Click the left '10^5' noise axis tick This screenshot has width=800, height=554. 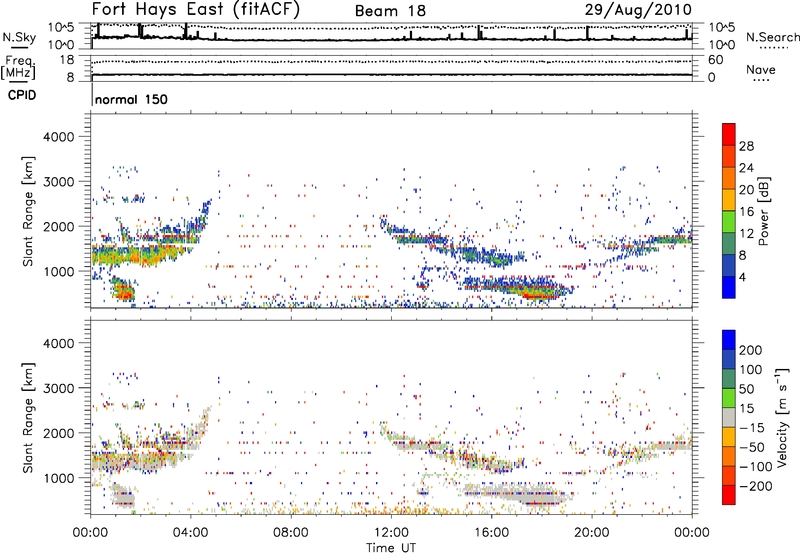(x=61, y=28)
